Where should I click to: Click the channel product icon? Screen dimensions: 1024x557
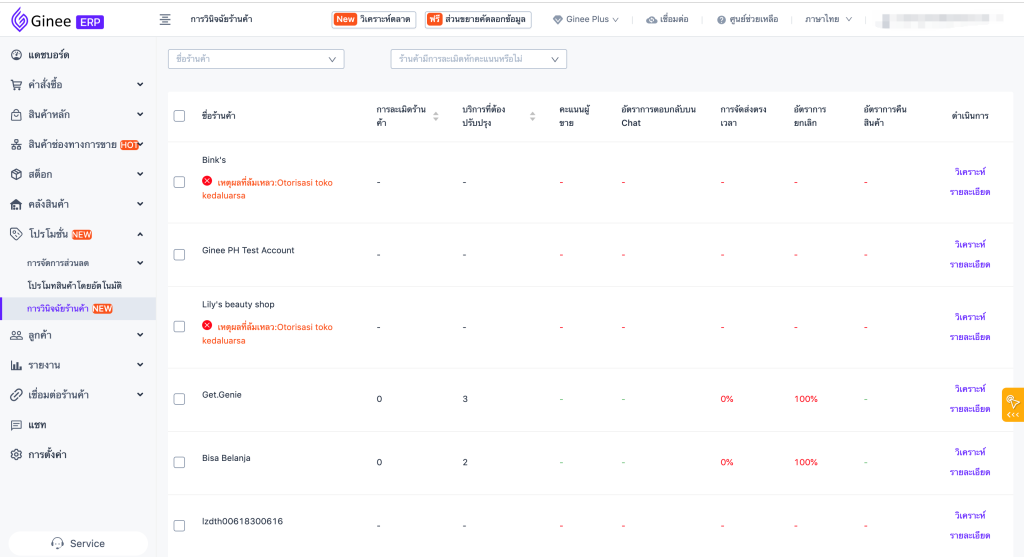16,144
